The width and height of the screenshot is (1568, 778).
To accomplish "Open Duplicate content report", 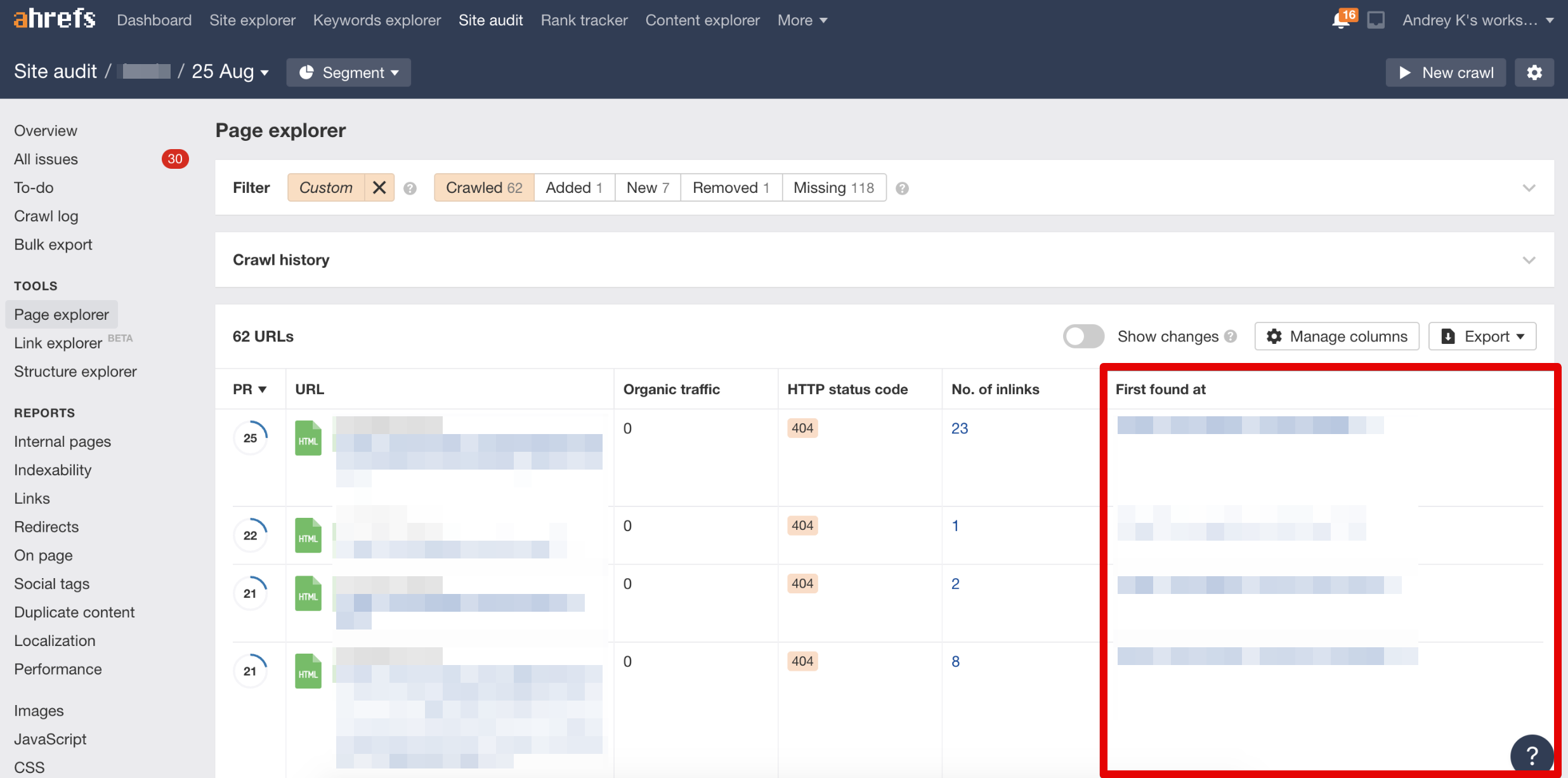I will [74, 612].
